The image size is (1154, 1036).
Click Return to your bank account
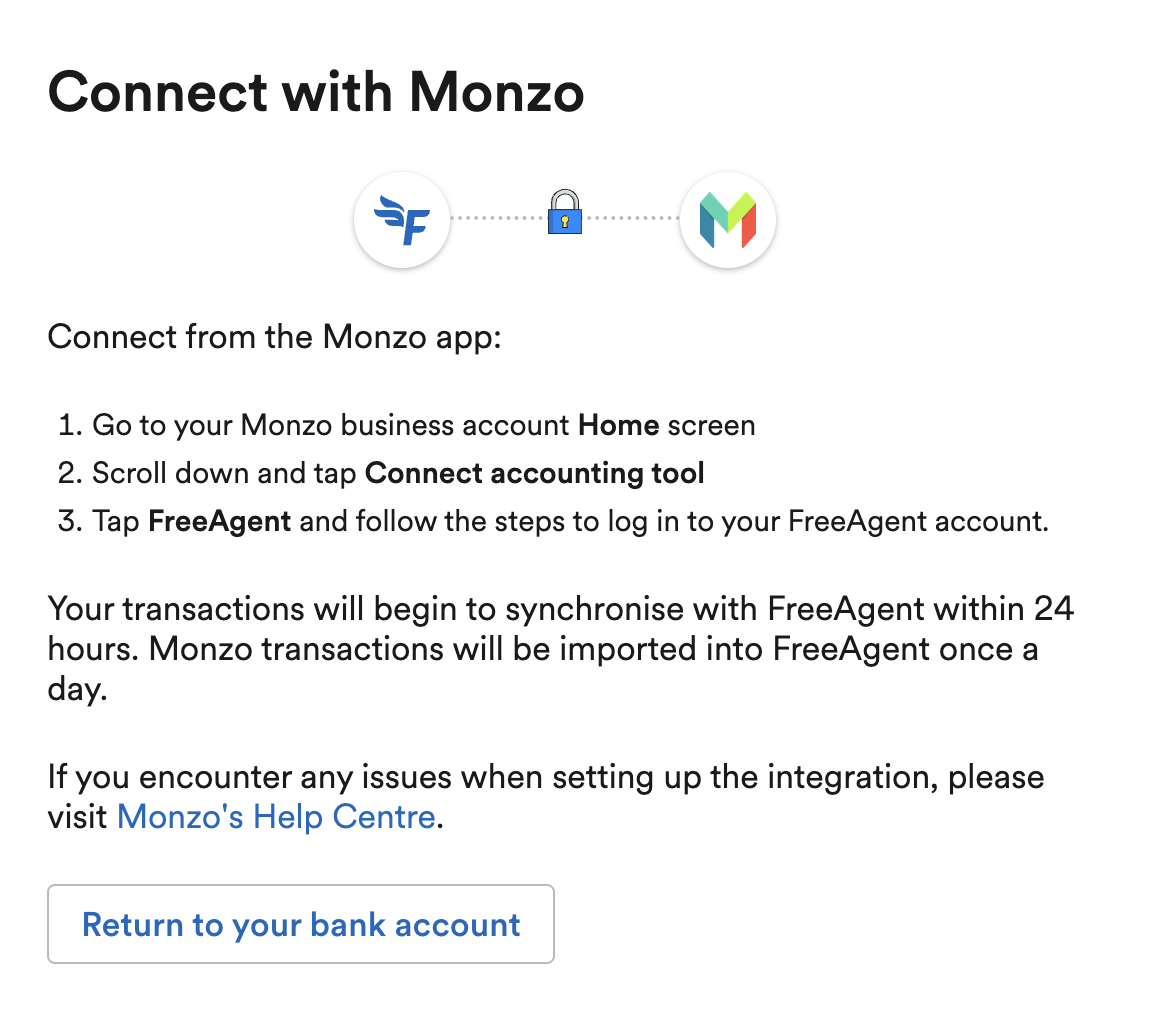click(x=300, y=925)
